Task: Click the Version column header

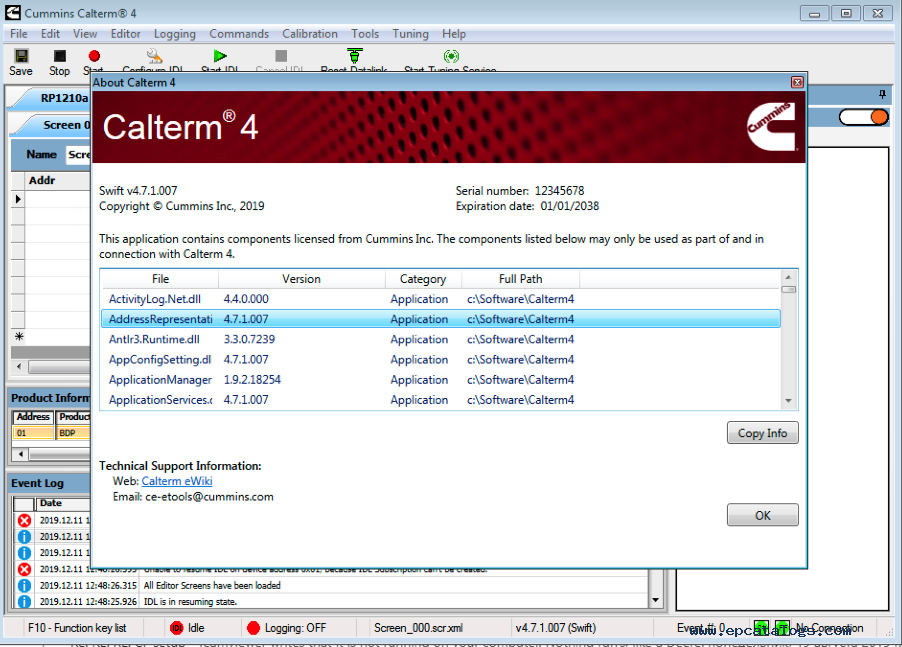Action: pos(301,279)
